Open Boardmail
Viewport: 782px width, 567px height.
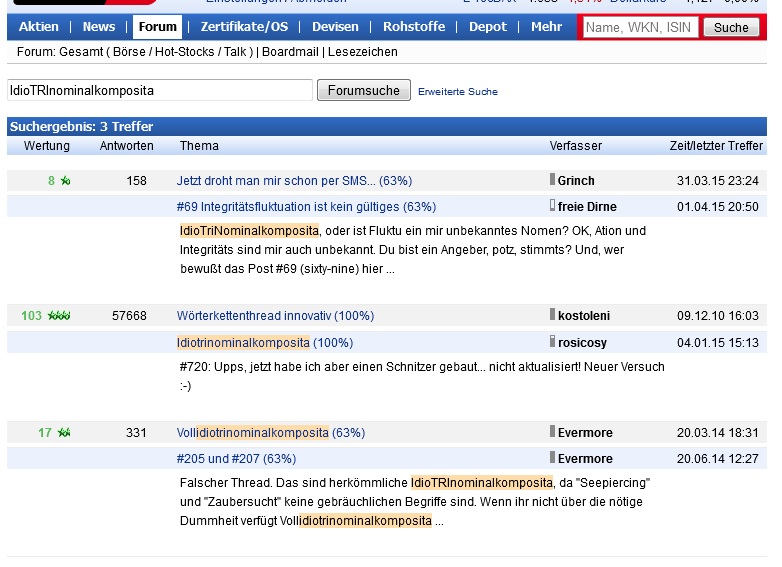[290, 52]
